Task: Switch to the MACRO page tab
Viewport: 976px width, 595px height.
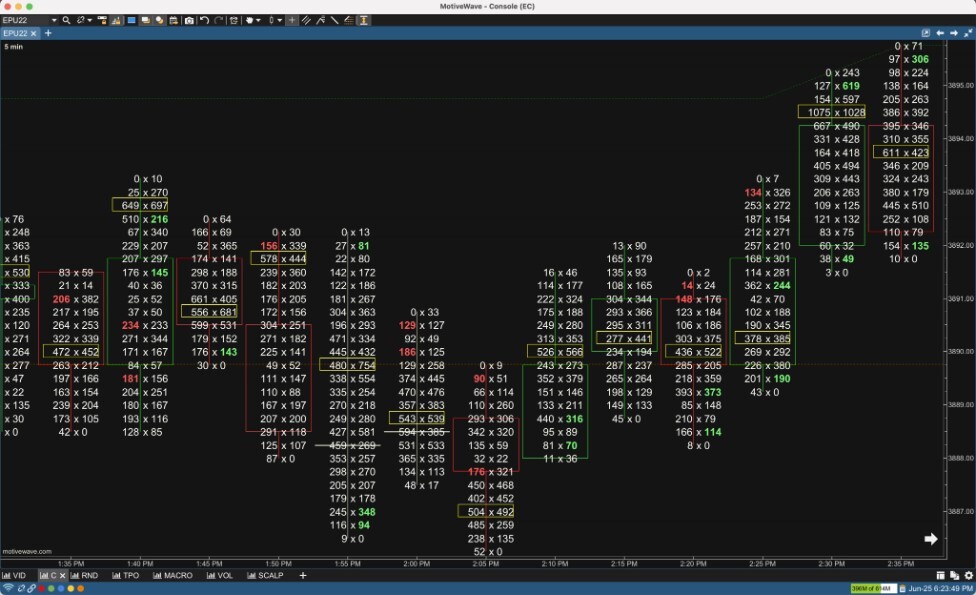Action: [172, 576]
